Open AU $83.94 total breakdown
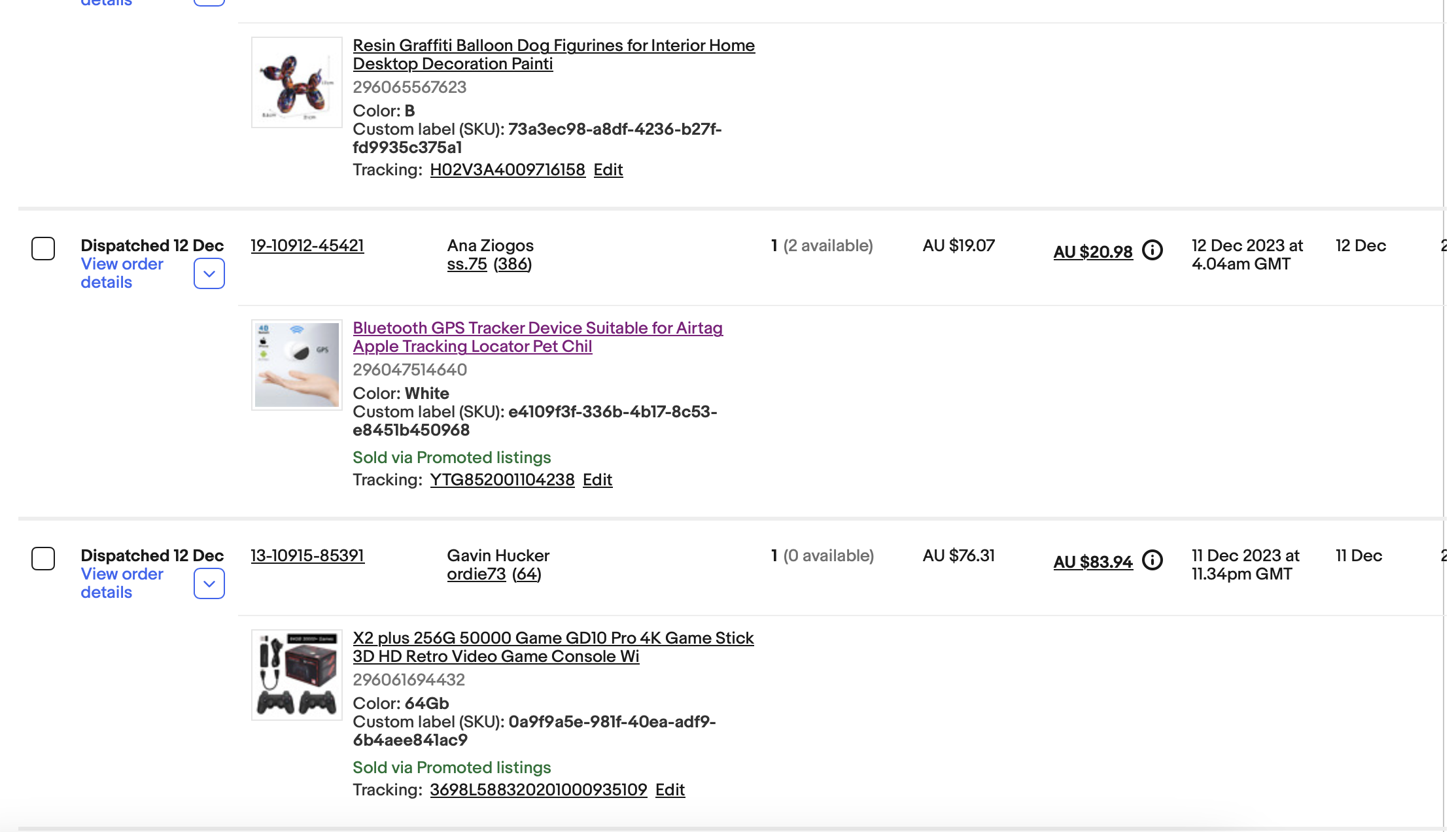 click(x=1093, y=562)
